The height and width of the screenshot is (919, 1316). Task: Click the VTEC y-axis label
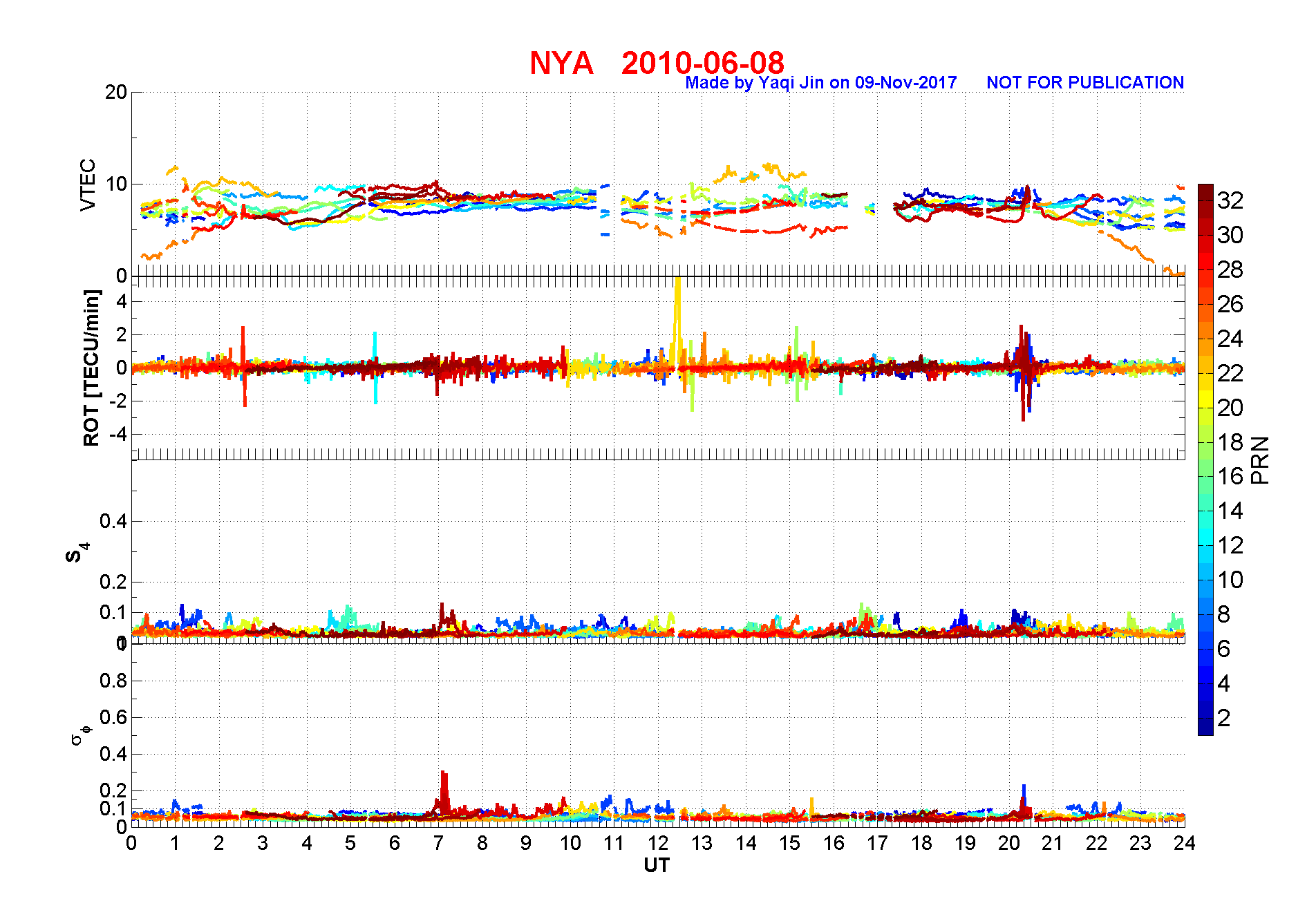[x=88, y=184]
